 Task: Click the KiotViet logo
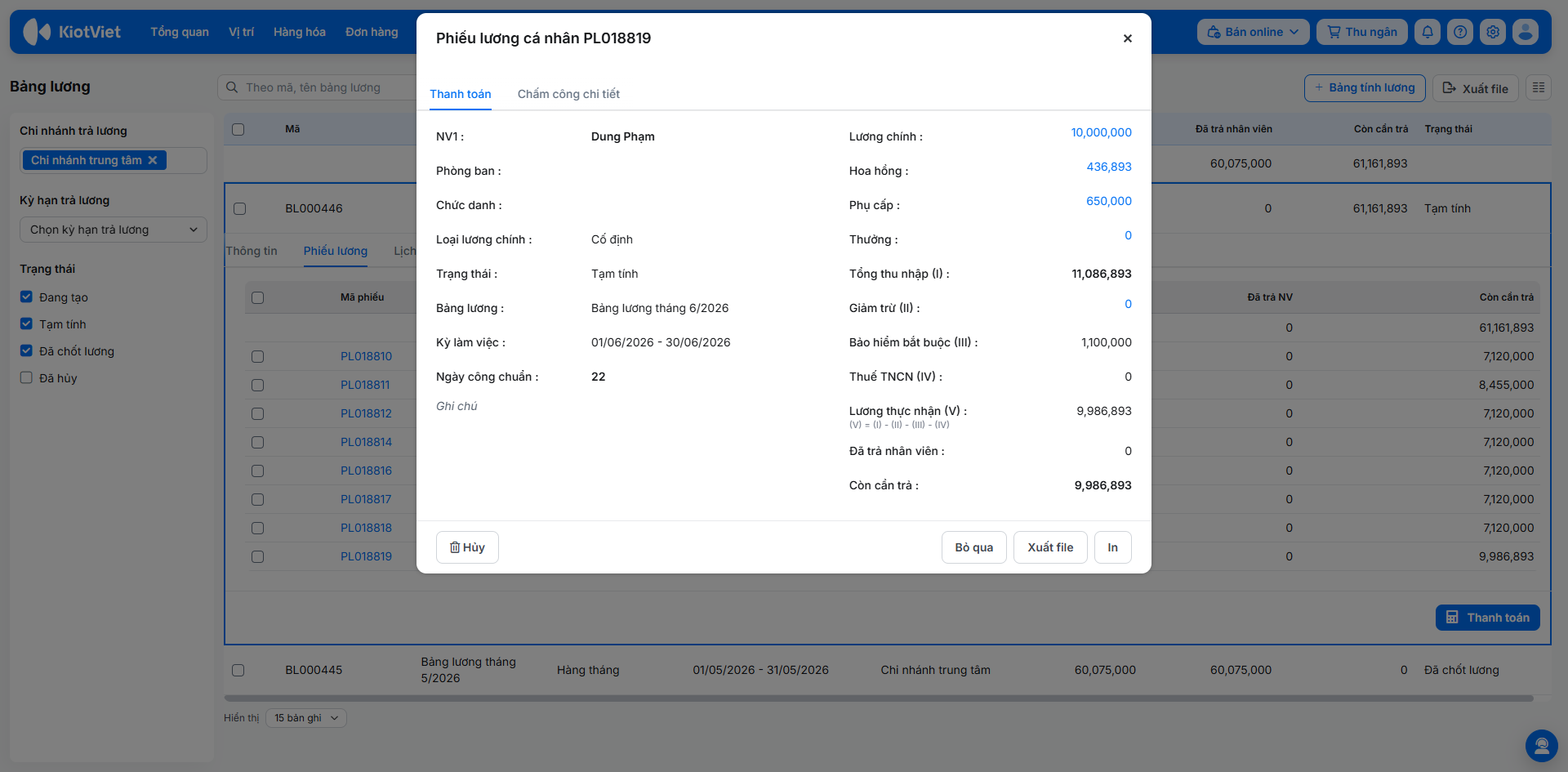pos(72,32)
